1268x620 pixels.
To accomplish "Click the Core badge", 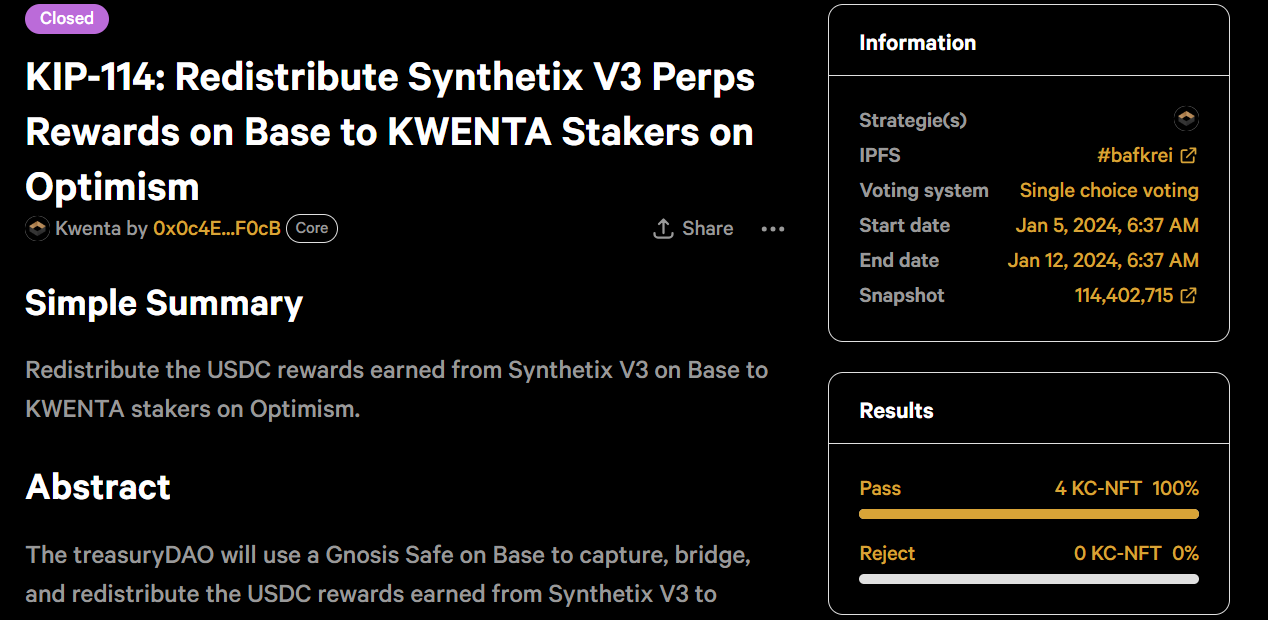I will (x=312, y=228).
